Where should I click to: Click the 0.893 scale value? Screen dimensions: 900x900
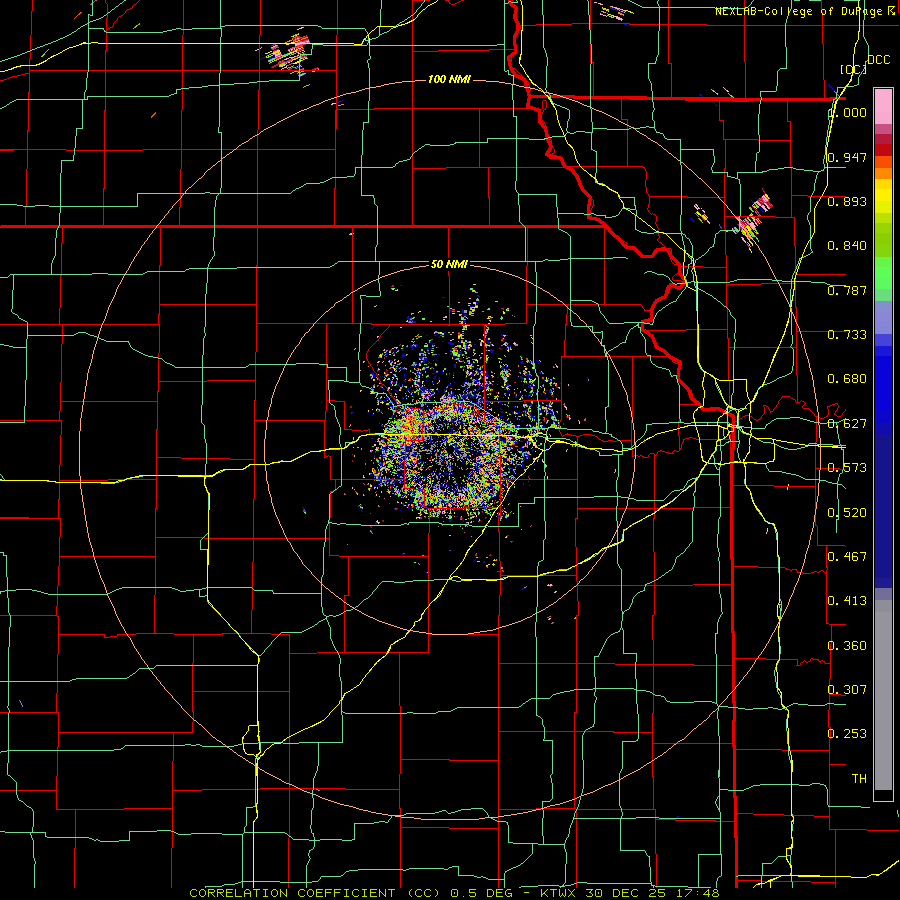(x=847, y=201)
